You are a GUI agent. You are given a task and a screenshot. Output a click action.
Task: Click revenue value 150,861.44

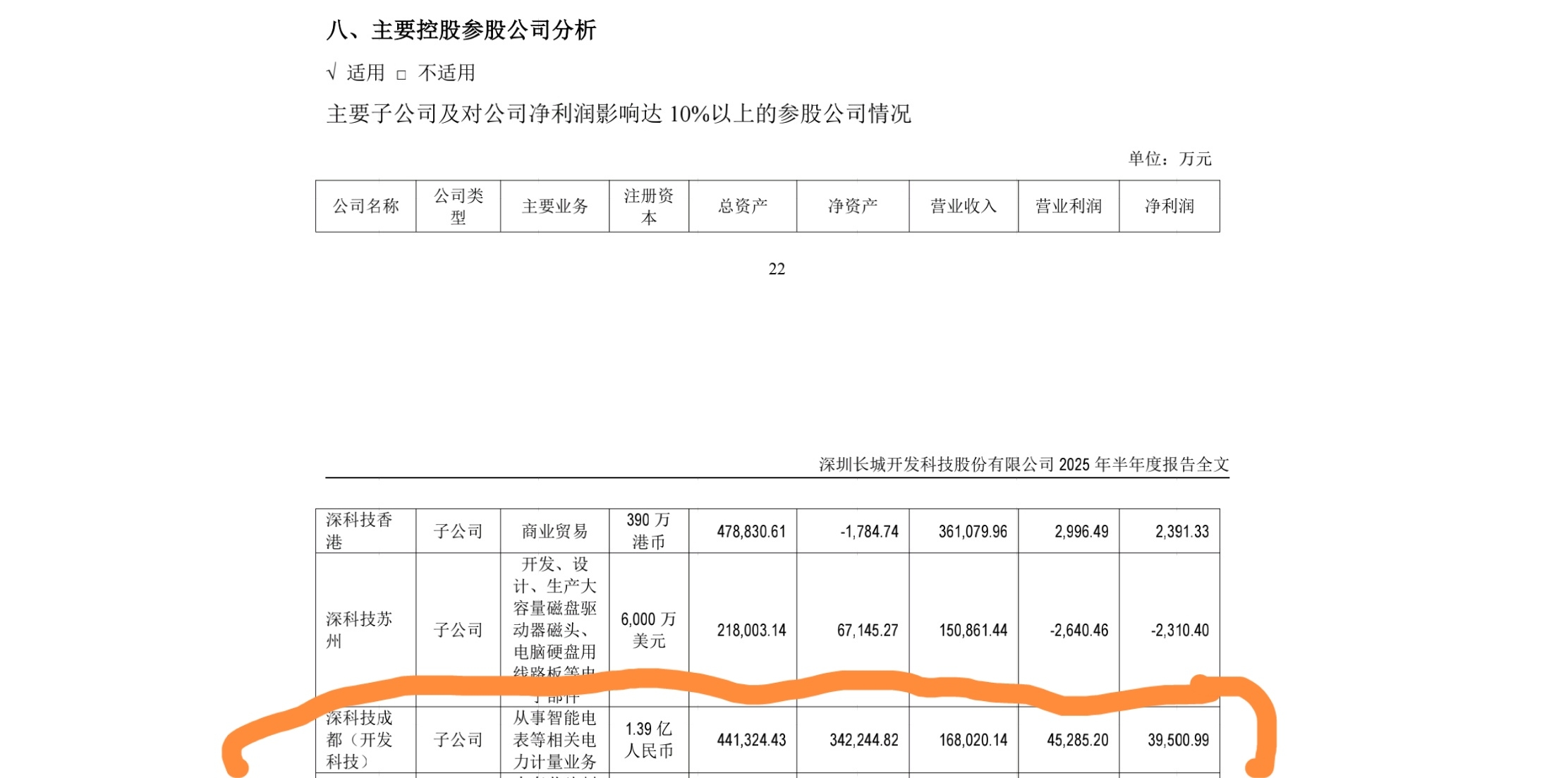(x=973, y=631)
